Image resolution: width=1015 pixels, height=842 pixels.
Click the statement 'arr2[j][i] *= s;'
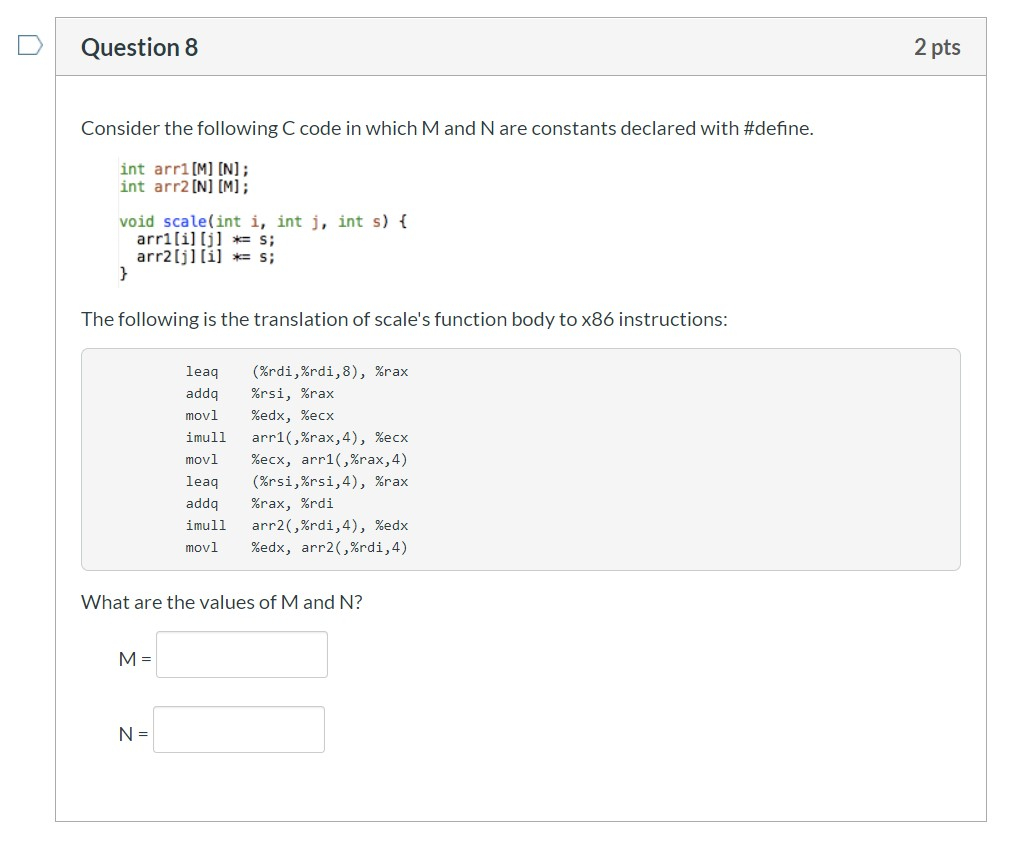tap(206, 257)
